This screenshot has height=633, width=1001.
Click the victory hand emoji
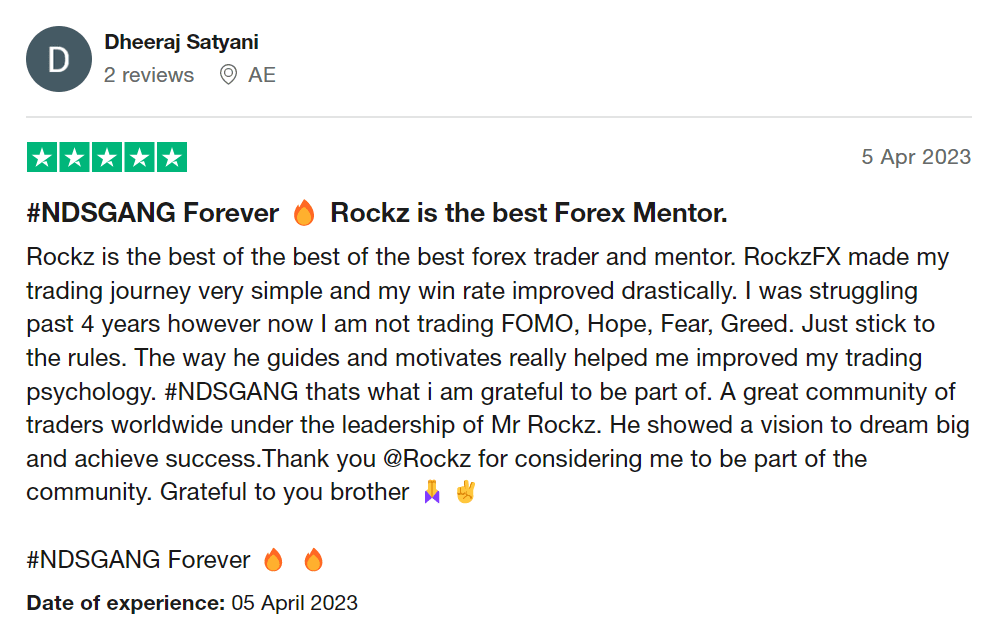(465, 492)
